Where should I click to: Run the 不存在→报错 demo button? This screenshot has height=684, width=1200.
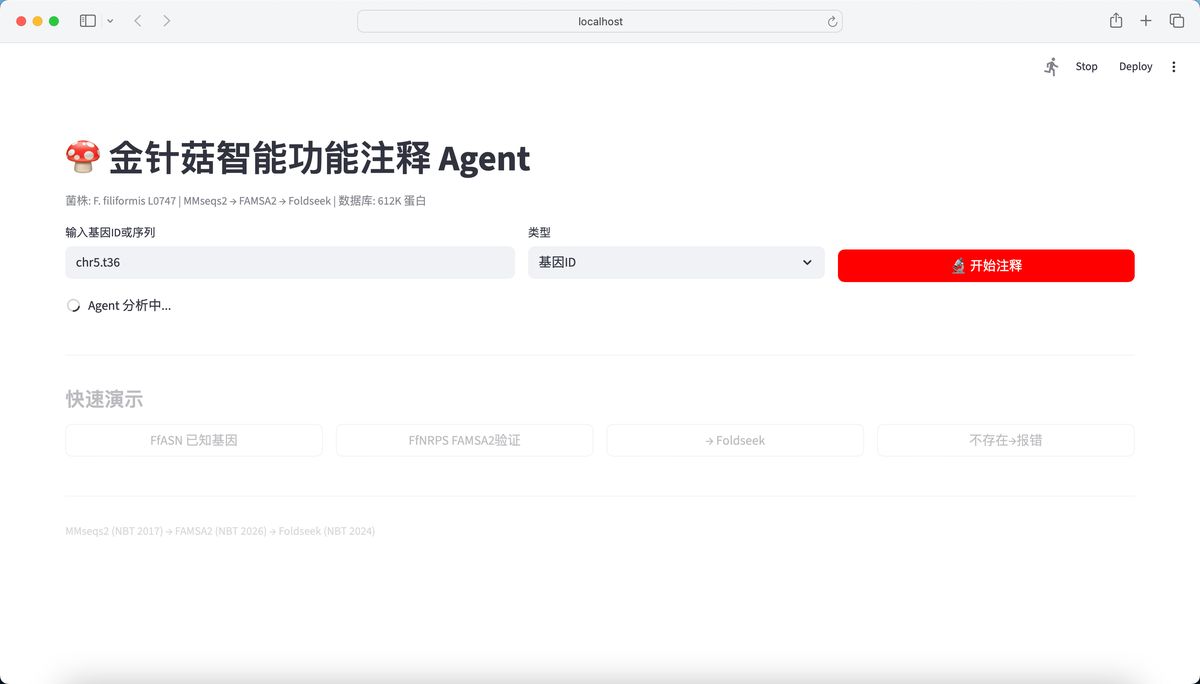click(x=1006, y=440)
